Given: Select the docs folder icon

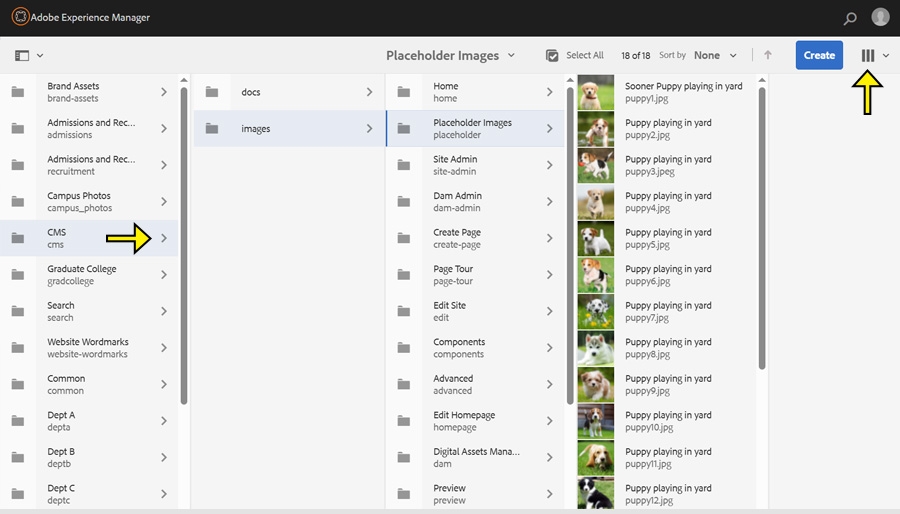Looking at the screenshot, I should coord(212,92).
